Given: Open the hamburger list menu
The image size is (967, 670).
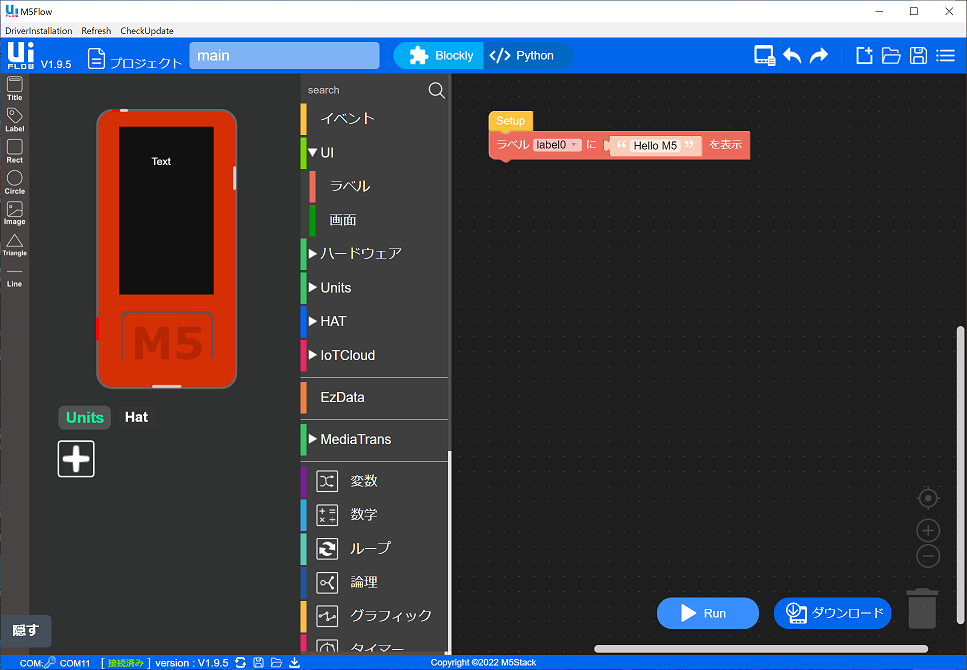Looking at the screenshot, I should [x=945, y=56].
